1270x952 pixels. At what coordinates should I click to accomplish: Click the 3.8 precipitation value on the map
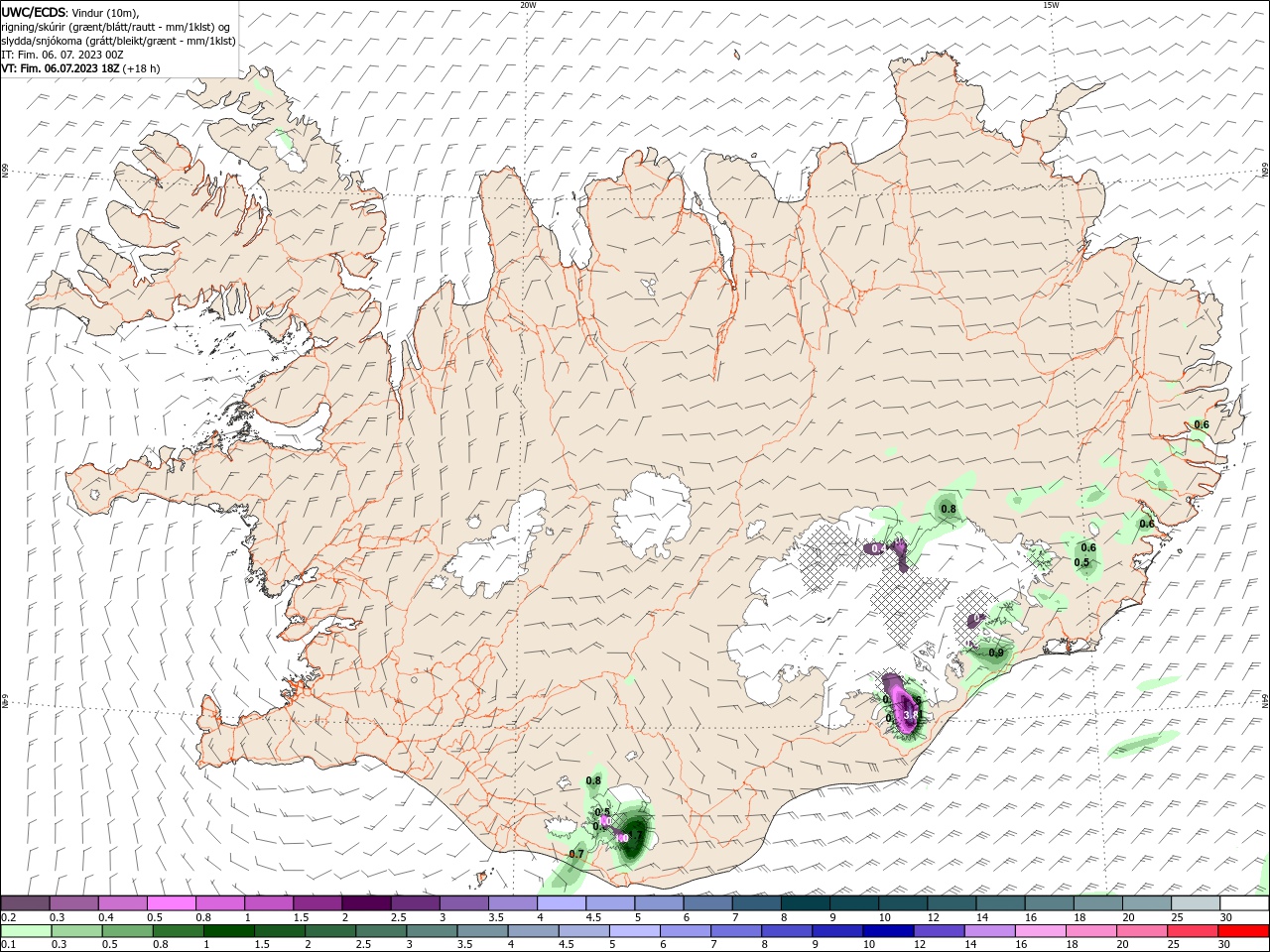tap(911, 713)
